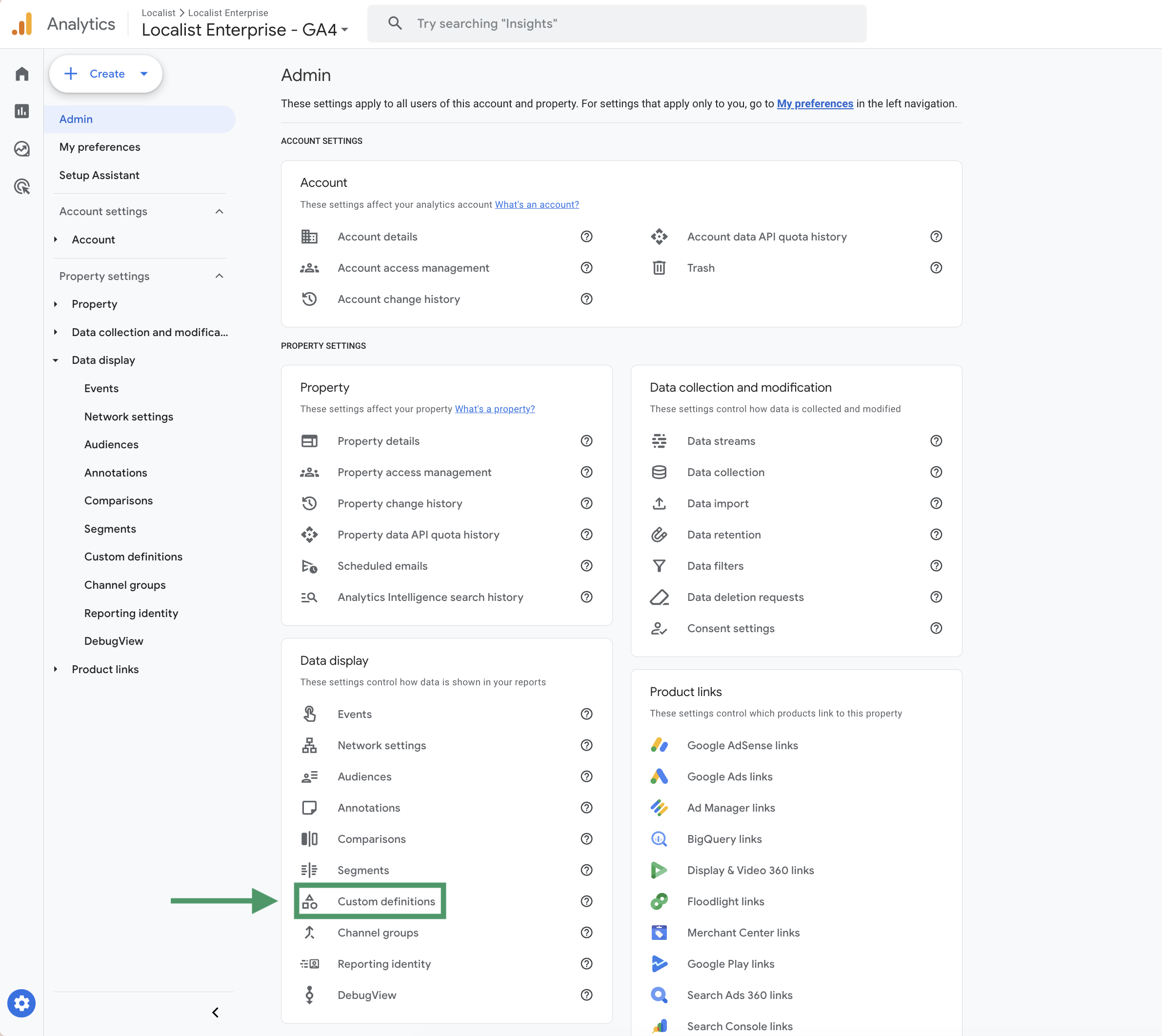Screen dimensions: 1162x1036
Task: Click the Admin gear icon at bottom left
Action: (x=21, y=1003)
